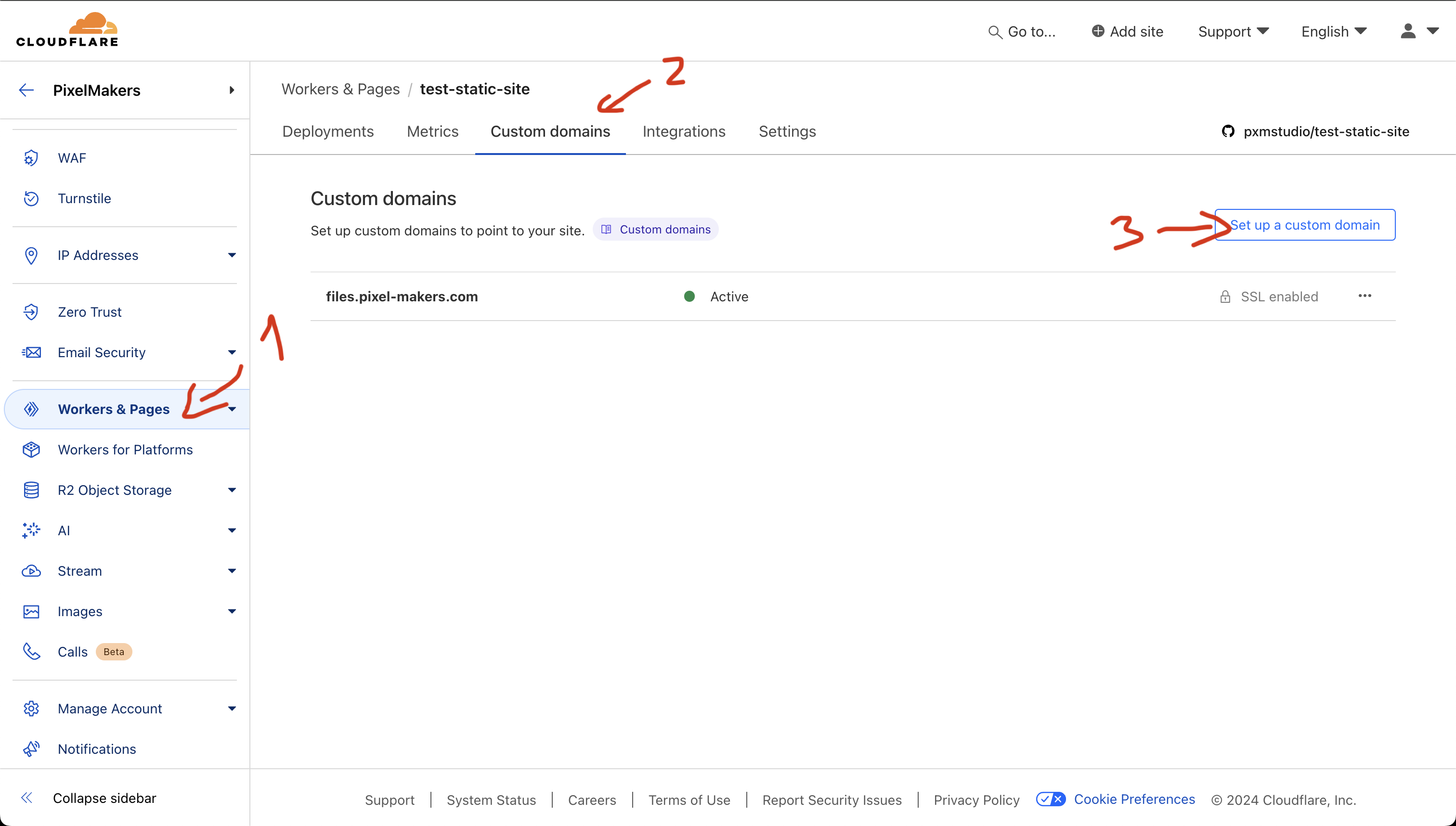This screenshot has height=826, width=1456.
Task: Click the Collapse sidebar double-chevron icon
Action: click(x=26, y=798)
